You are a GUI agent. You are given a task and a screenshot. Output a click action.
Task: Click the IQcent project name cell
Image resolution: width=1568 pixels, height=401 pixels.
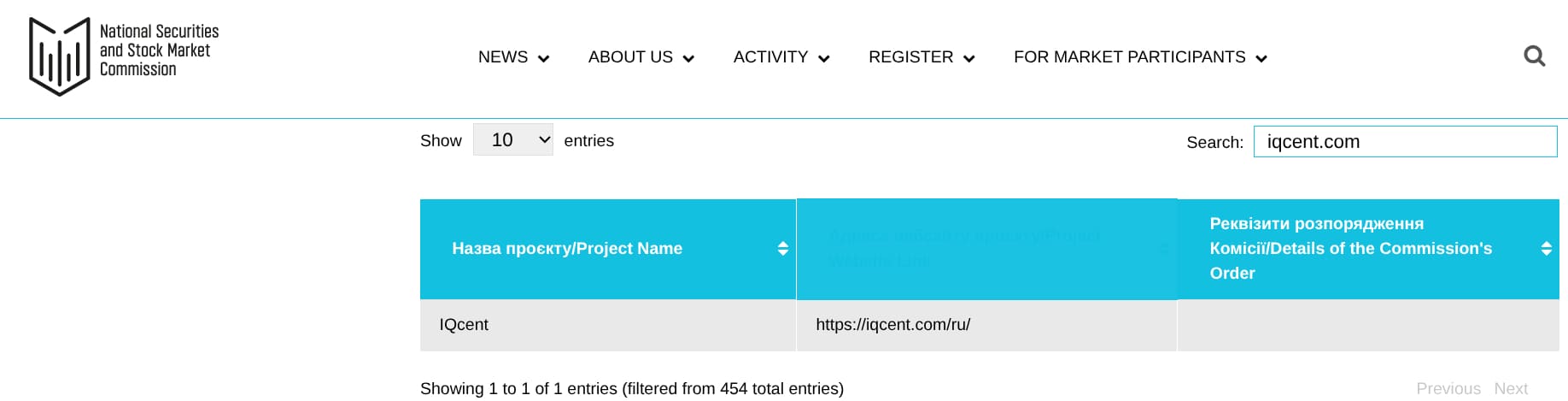point(464,325)
